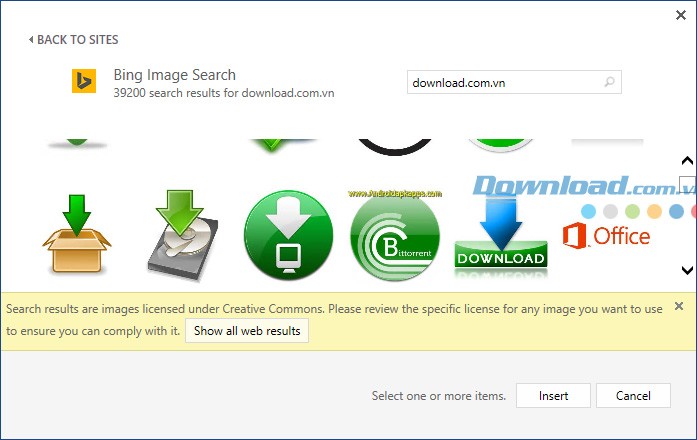
Task: Click the scroll up arrow of results
Action: 687,161
